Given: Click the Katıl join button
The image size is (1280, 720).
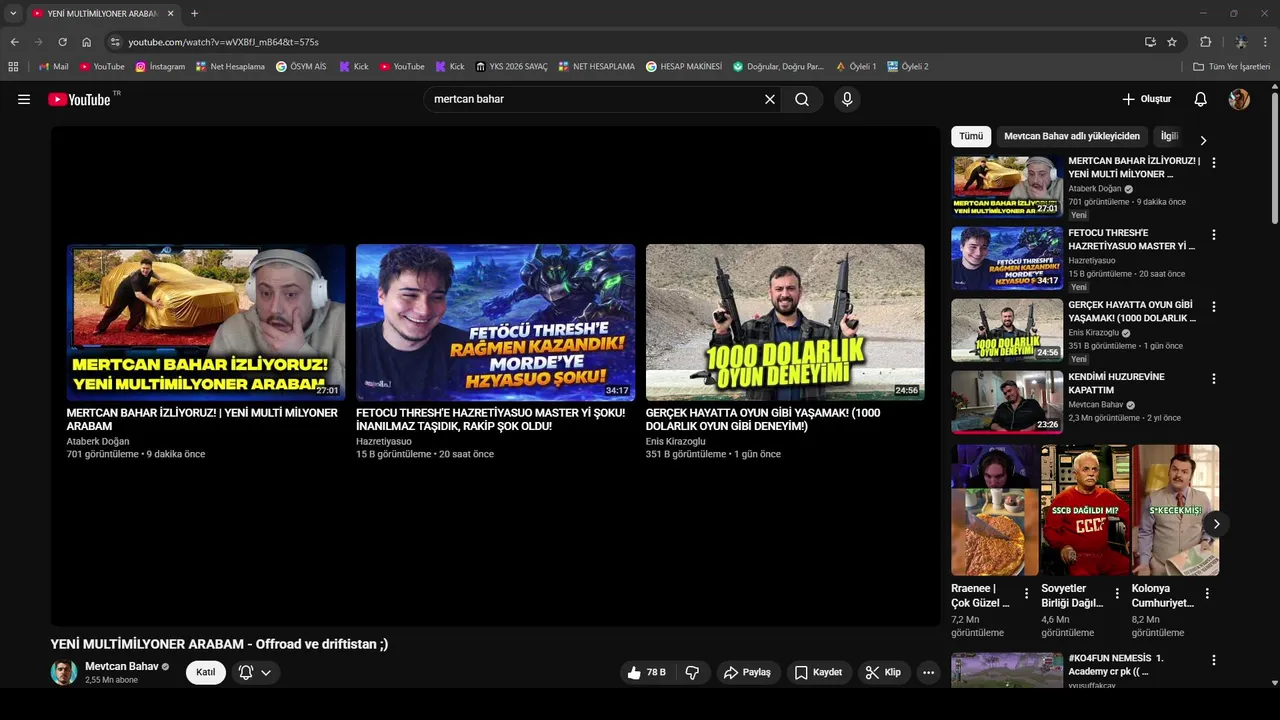Looking at the screenshot, I should (206, 672).
